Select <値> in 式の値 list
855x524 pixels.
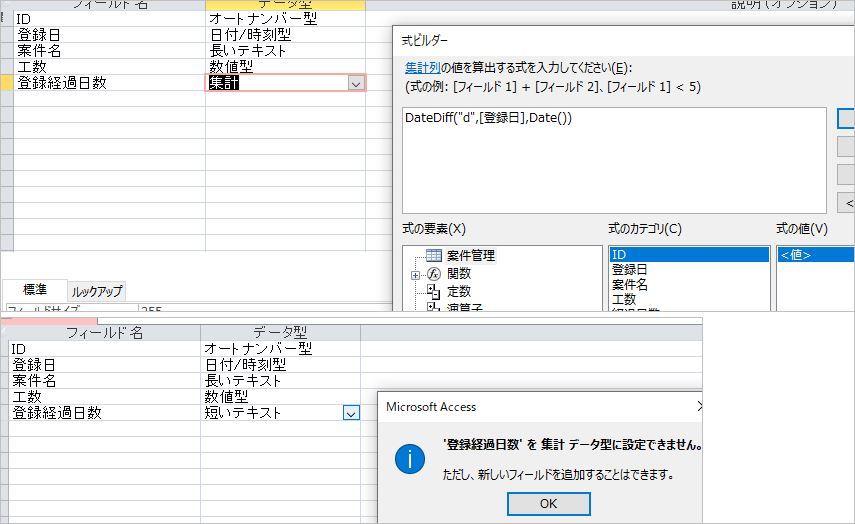[816, 255]
